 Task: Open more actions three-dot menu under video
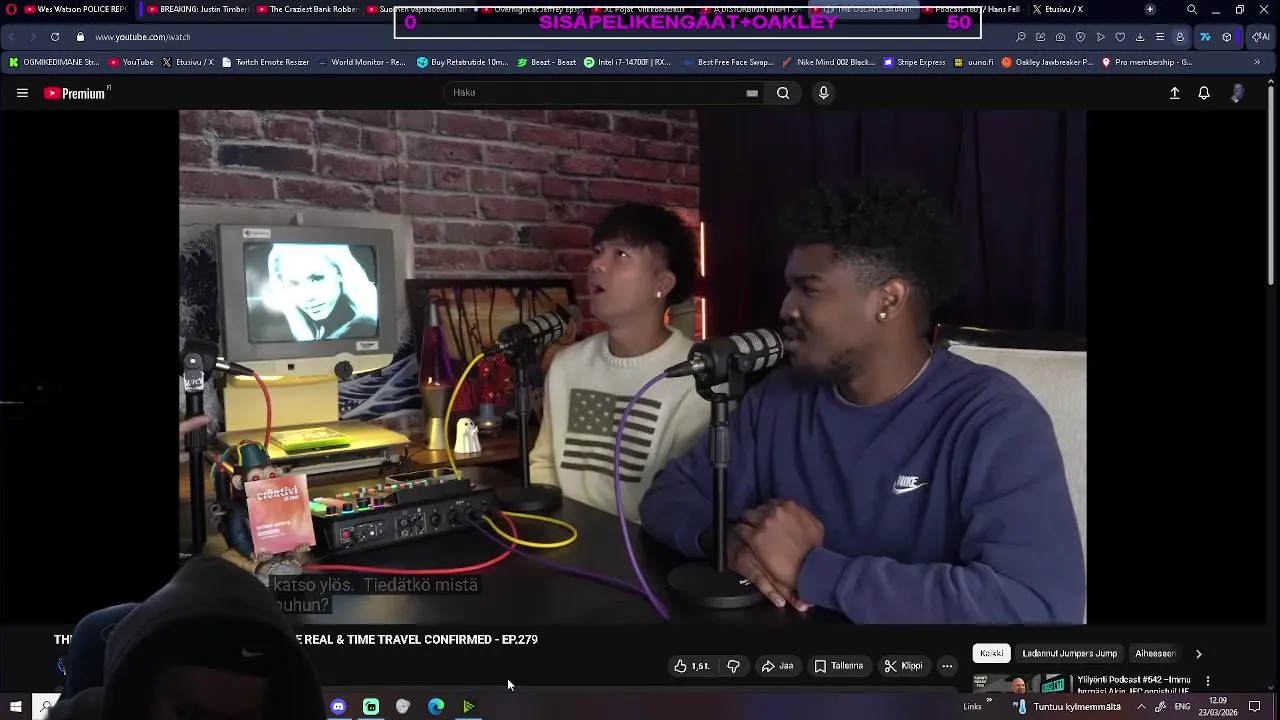(947, 666)
